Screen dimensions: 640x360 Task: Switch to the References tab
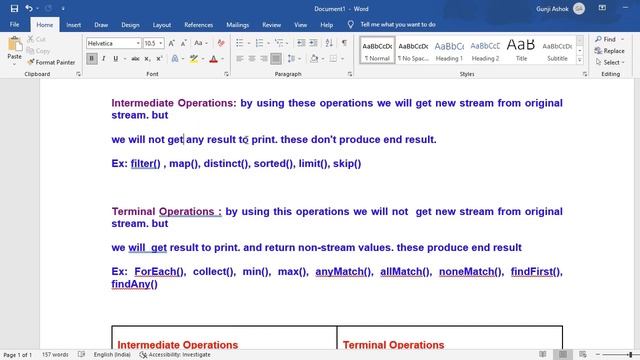tap(198, 25)
